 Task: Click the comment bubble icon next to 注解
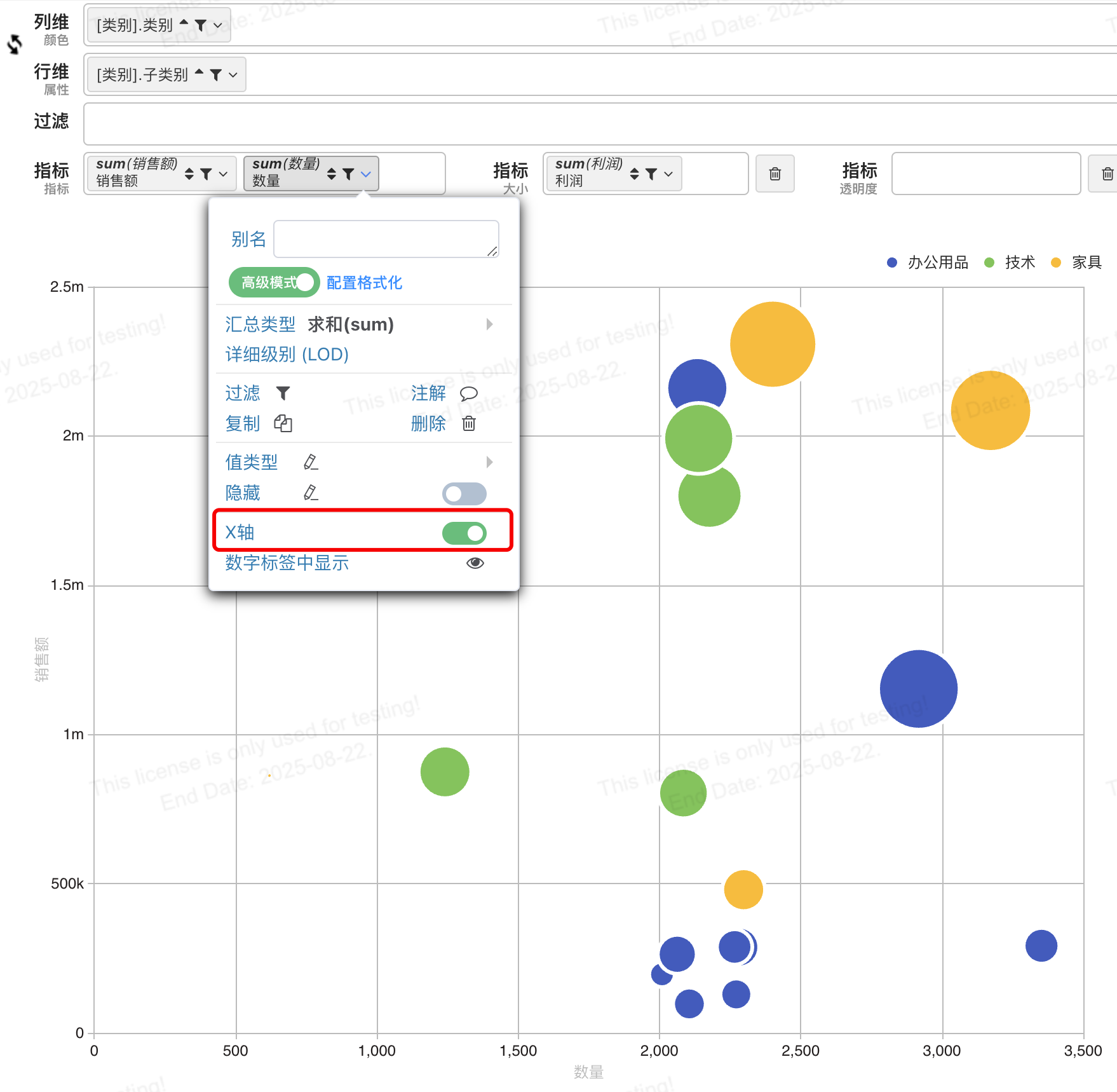[469, 393]
